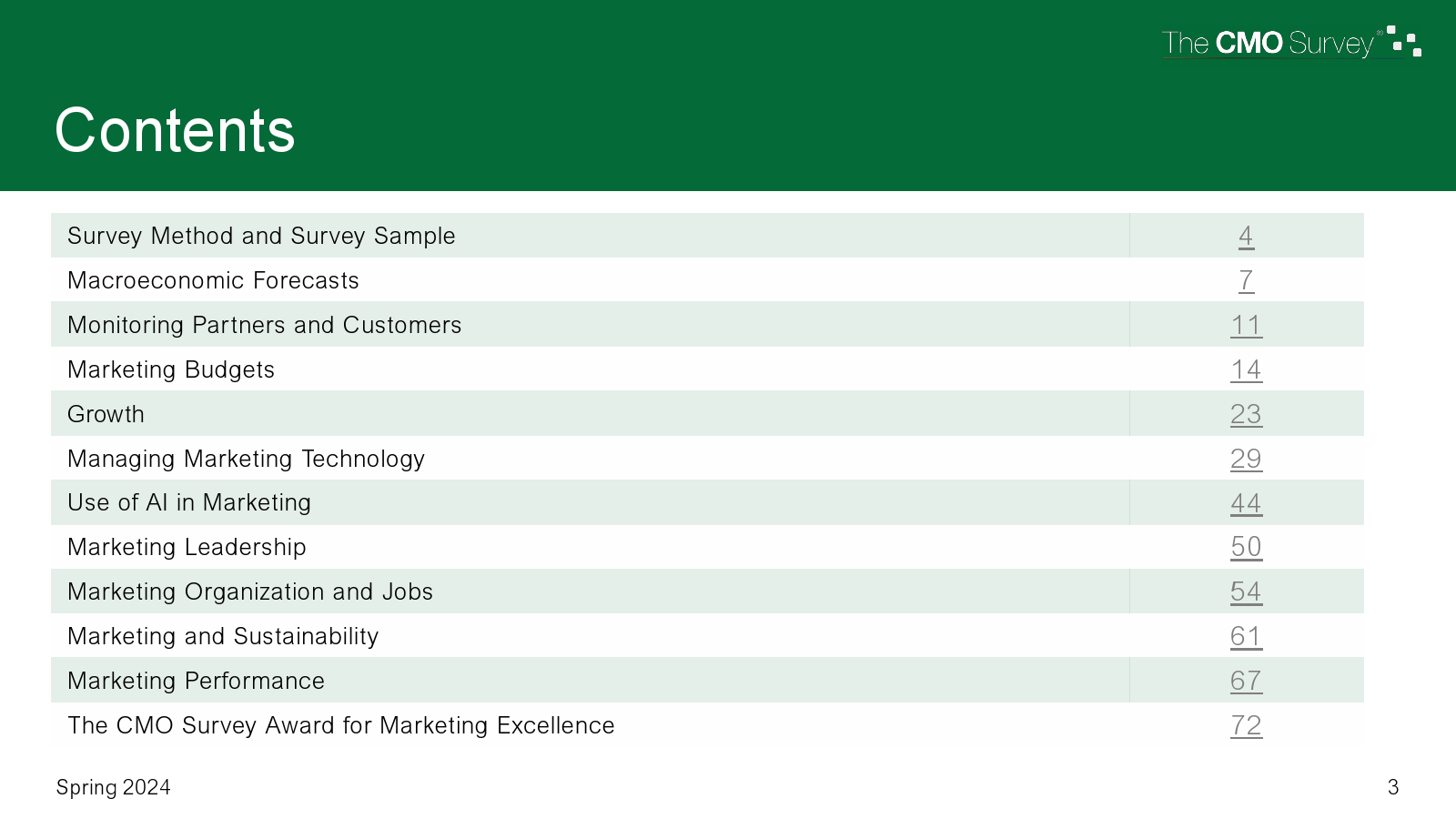Click page 72 Award for Marketing Excellence link

[x=1246, y=726]
